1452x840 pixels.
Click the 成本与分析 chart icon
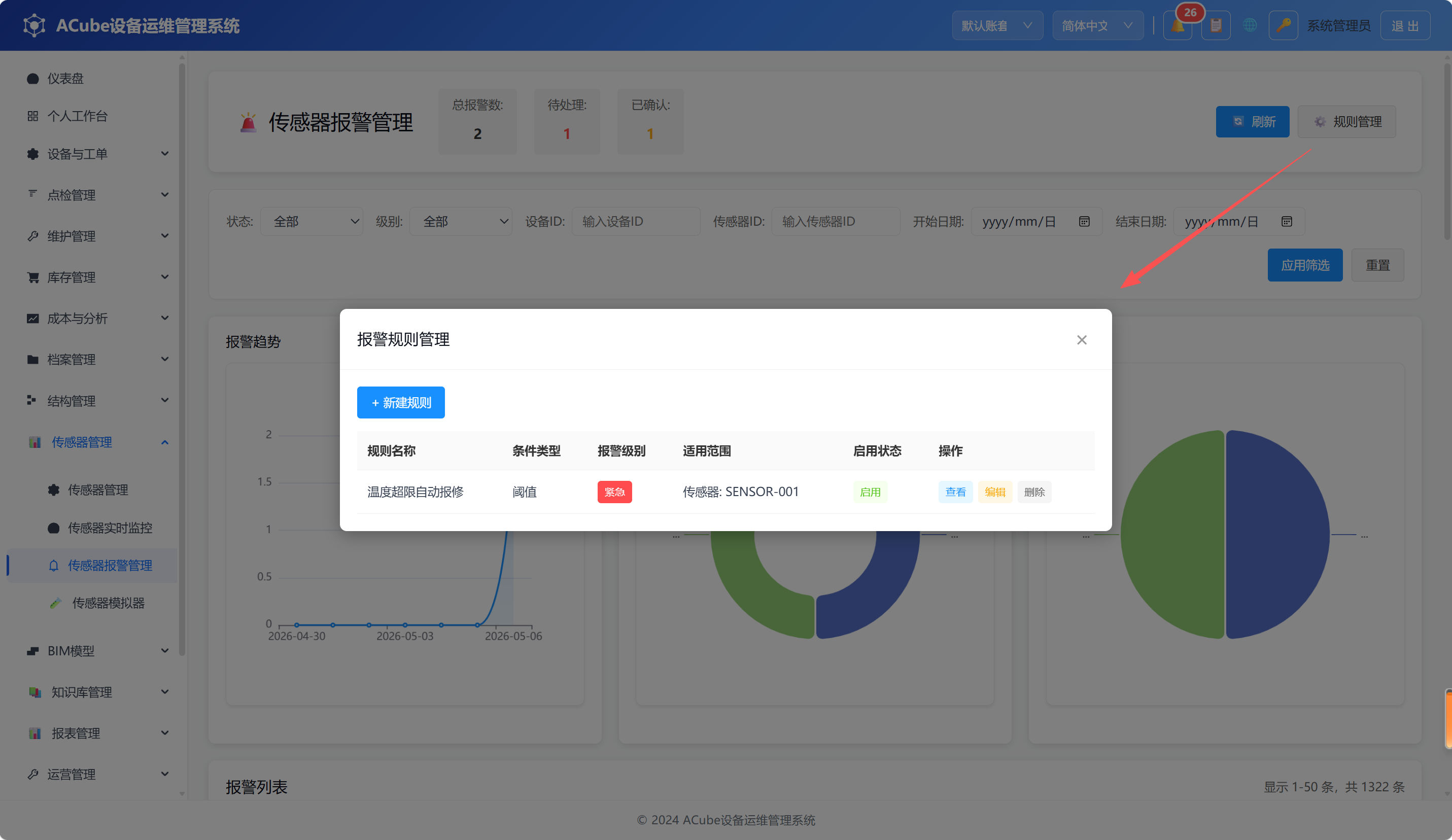click(33, 319)
